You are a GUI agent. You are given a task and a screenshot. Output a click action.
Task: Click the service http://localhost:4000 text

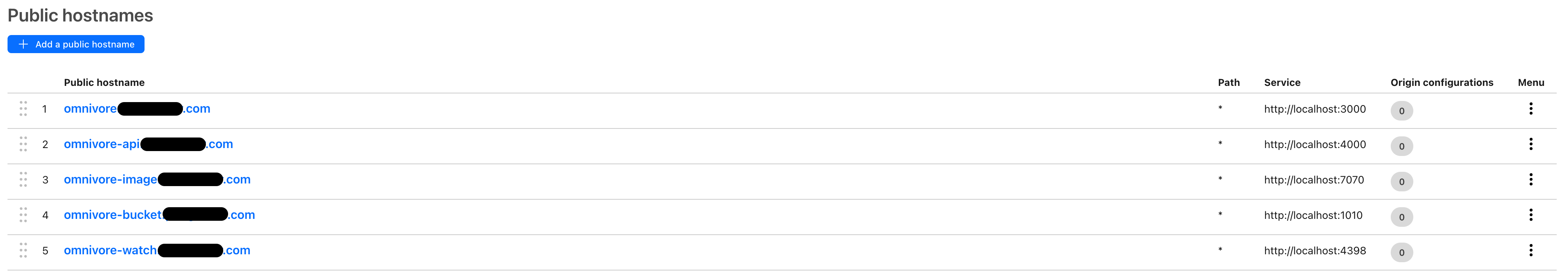pyautogui.click(x=1315, y=145)
